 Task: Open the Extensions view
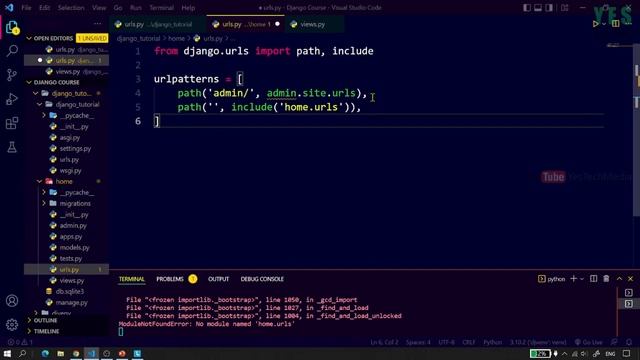point(12,123)
